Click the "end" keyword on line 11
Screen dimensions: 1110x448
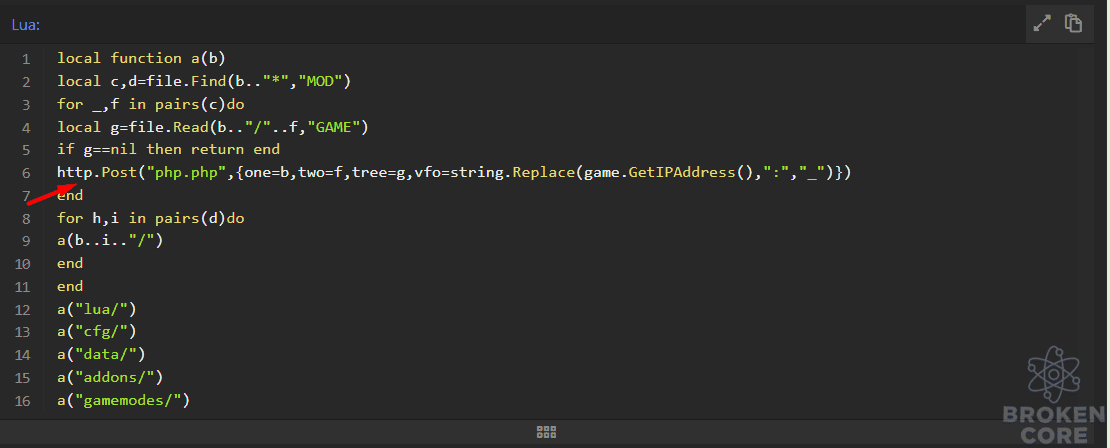[70, 286]
